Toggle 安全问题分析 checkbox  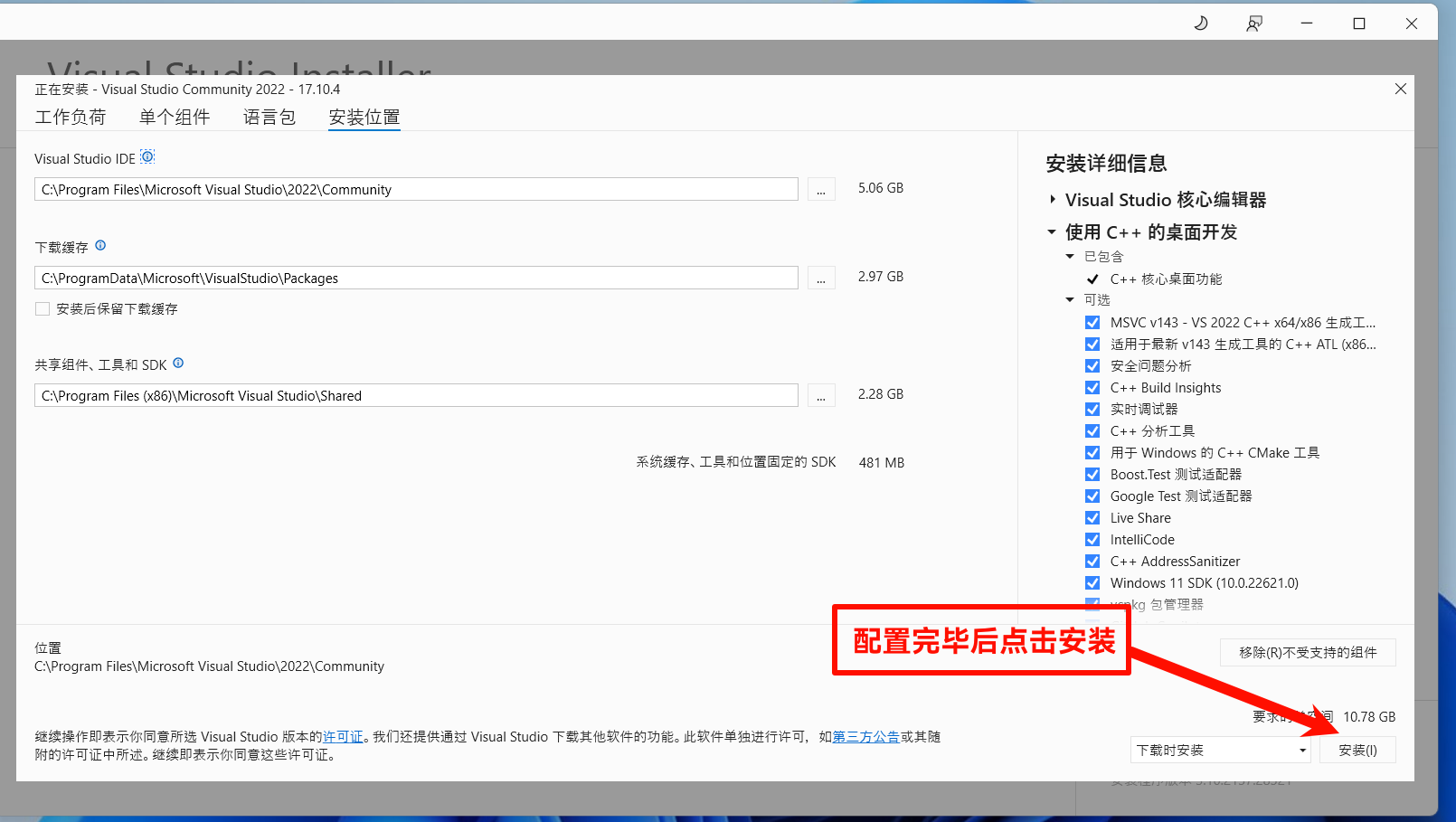(x=1092, y=366)
